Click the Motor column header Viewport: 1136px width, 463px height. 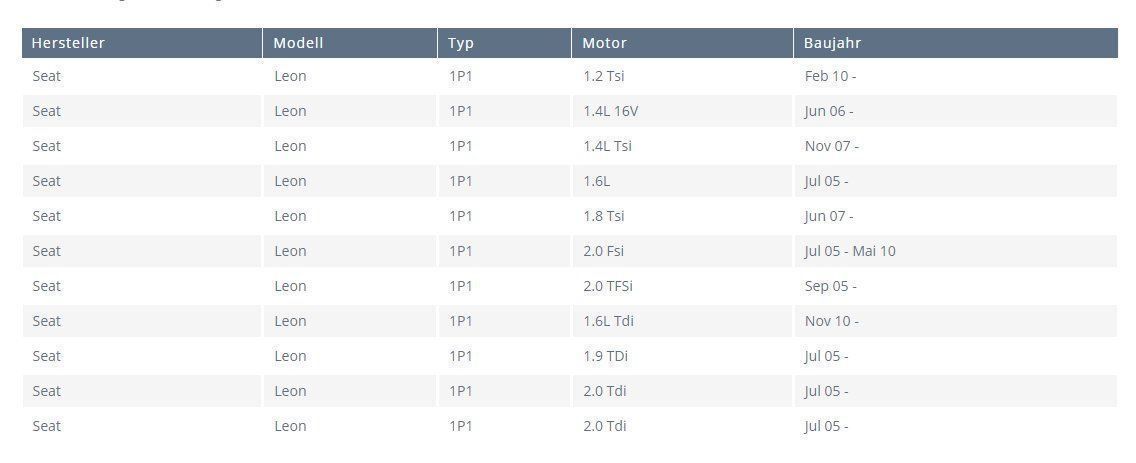pos(604,43)
